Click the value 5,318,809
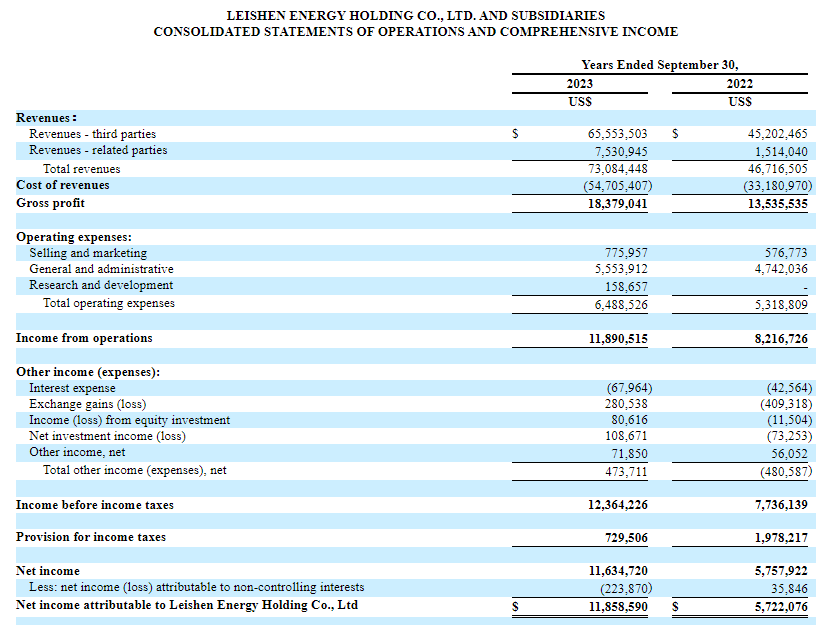This screenshot has width=828, height=625. pos(782,305)
